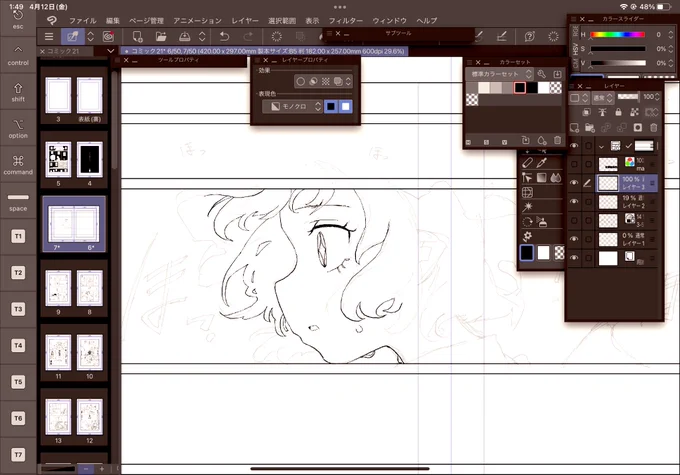Select the Eraser tool in the tool palette
This screenshot has width=680, height=475.
(527, 163)
